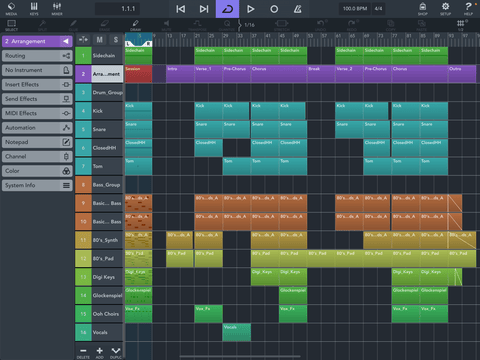Jump to the next locator

point(204,9)
